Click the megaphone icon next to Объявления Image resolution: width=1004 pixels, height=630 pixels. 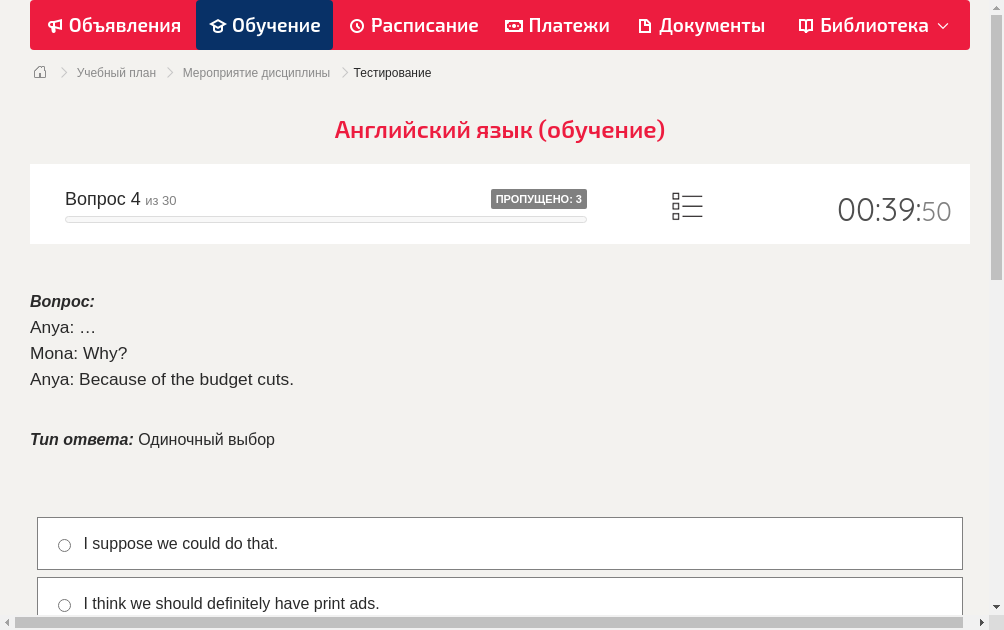(x=55, y=26)
